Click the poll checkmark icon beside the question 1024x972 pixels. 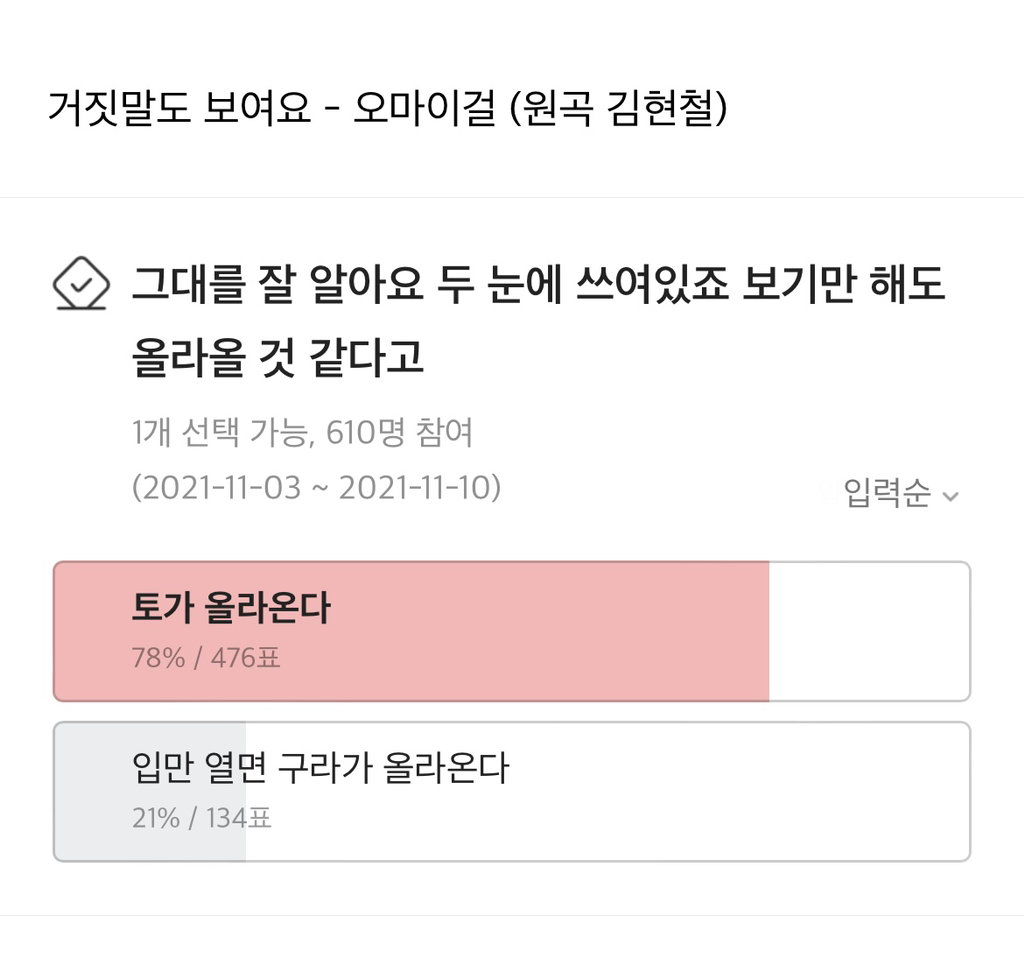pyautogui.click(x=80, y=285)
